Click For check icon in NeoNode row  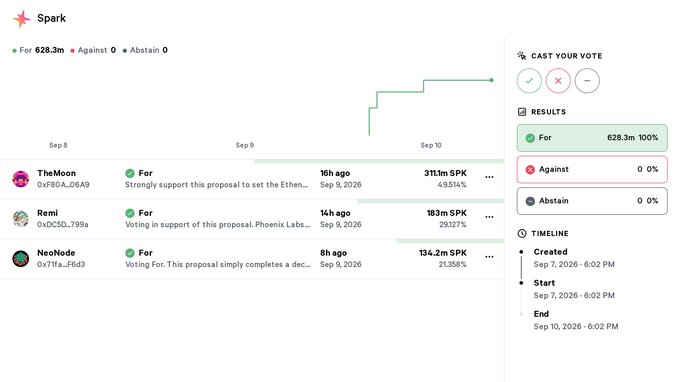(x=130, y=253)
